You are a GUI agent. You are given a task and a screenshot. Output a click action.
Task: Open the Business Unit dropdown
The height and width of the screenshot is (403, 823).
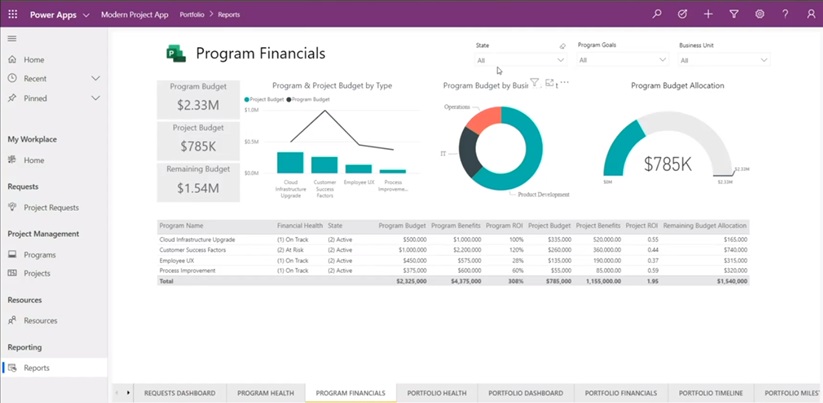pyautogui.click(x=724, y=60)
